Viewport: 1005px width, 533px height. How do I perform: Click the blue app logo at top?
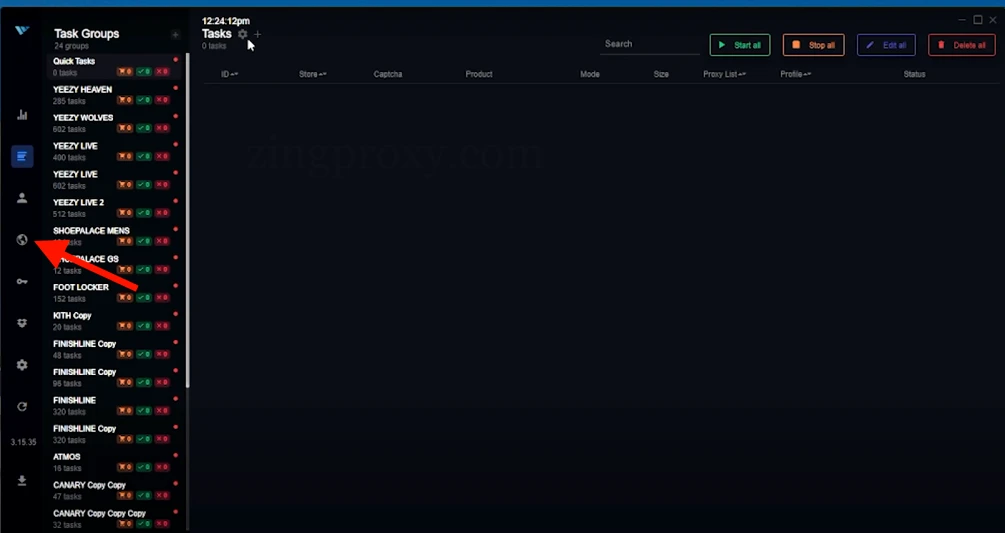coord(22,30)
